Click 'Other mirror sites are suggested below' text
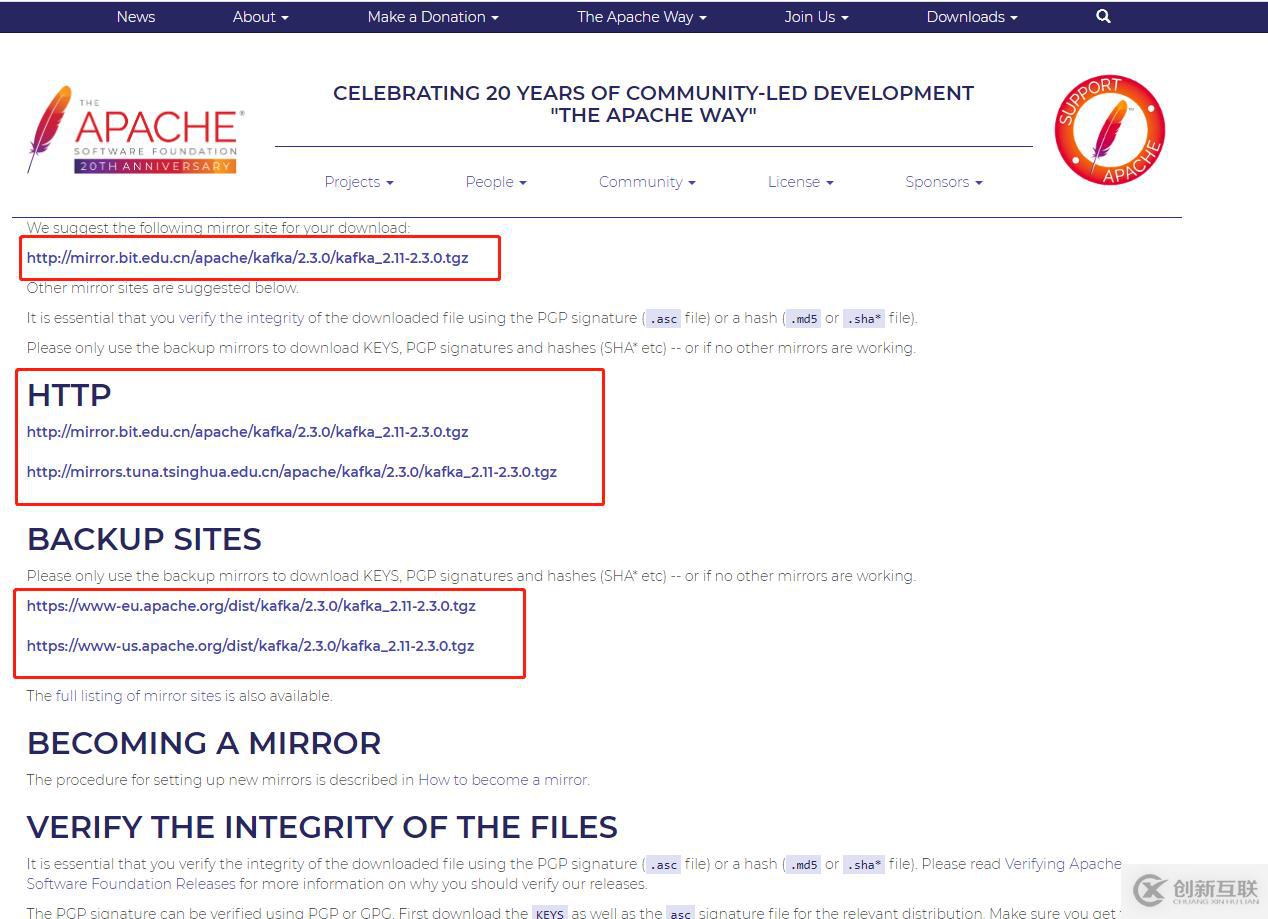Viewport: 1268px width, 919px height. tap(163, 288)
